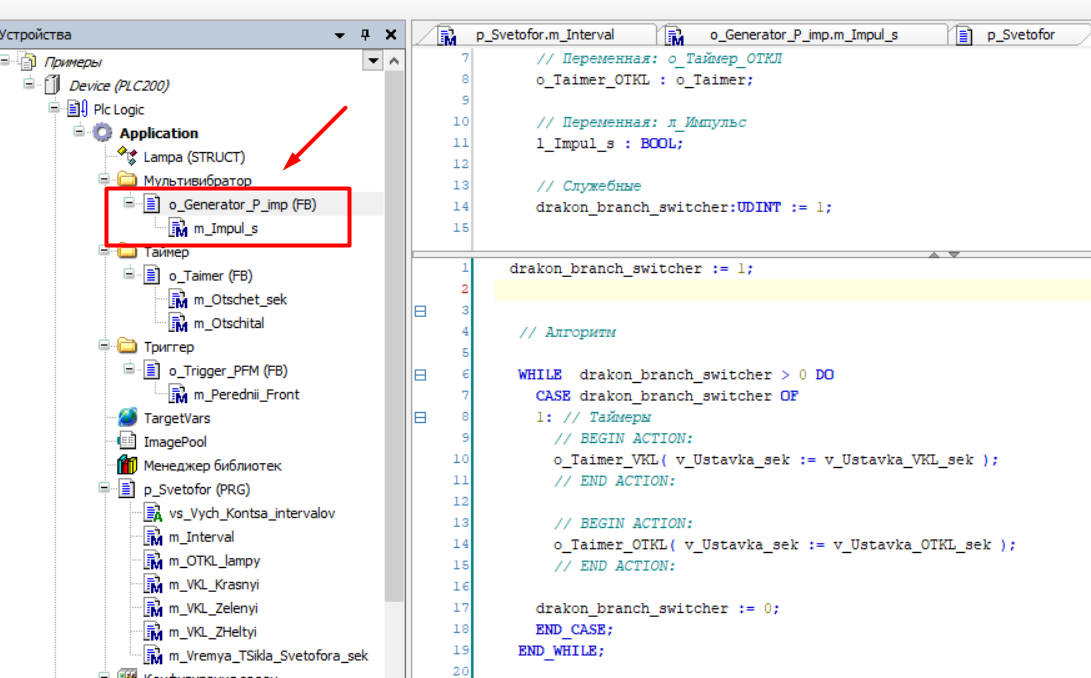Click the ImagePool icon
The width and height of the screenshot is (1091, 678).
click(x=127, y=441)
